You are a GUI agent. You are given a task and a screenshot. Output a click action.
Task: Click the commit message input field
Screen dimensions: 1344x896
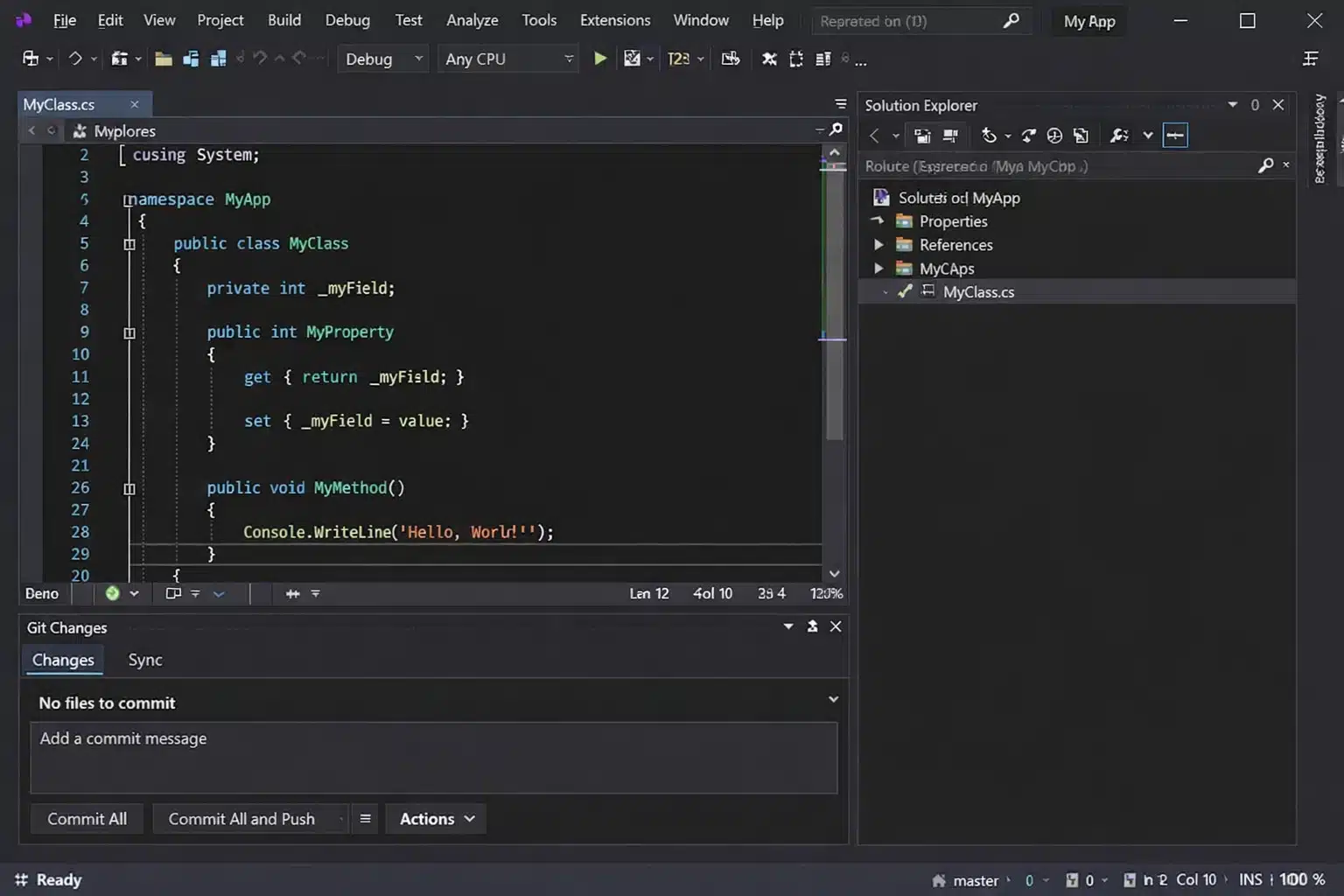[434, 758]
